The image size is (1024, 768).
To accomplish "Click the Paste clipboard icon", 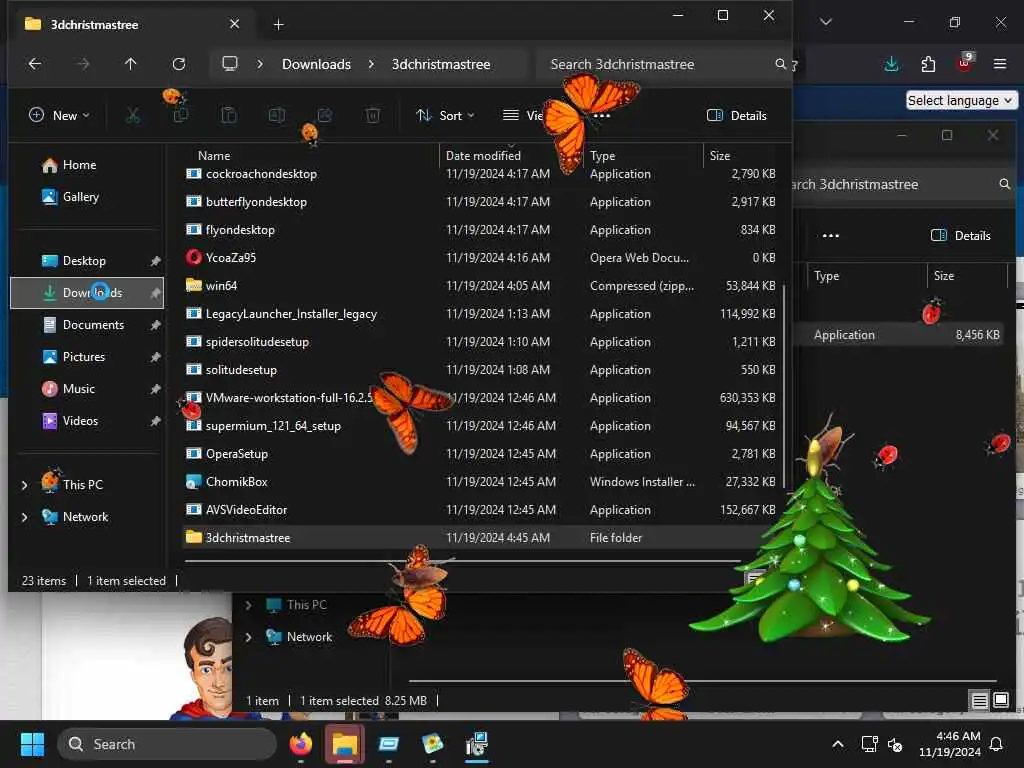I will tap(229, 116).
